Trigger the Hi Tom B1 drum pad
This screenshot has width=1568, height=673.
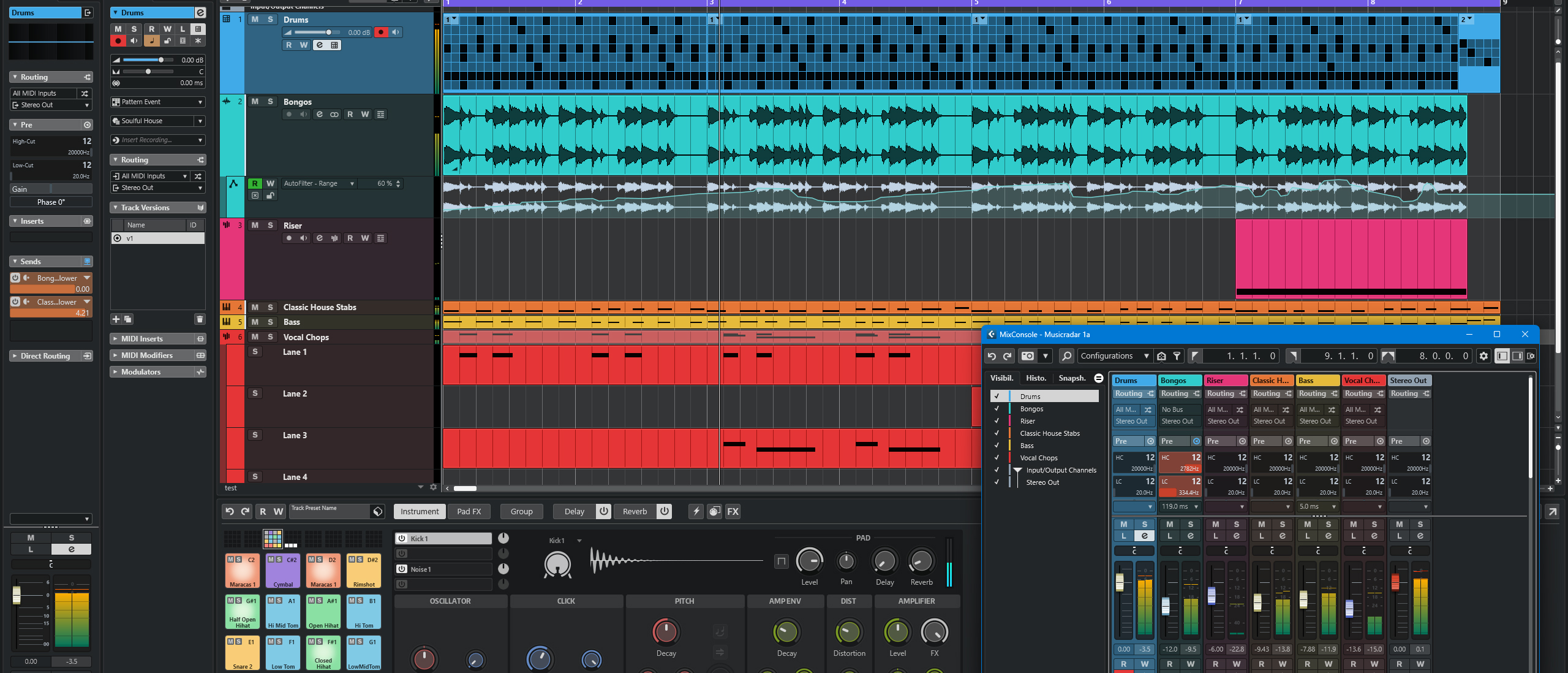(x=364, y=612)
